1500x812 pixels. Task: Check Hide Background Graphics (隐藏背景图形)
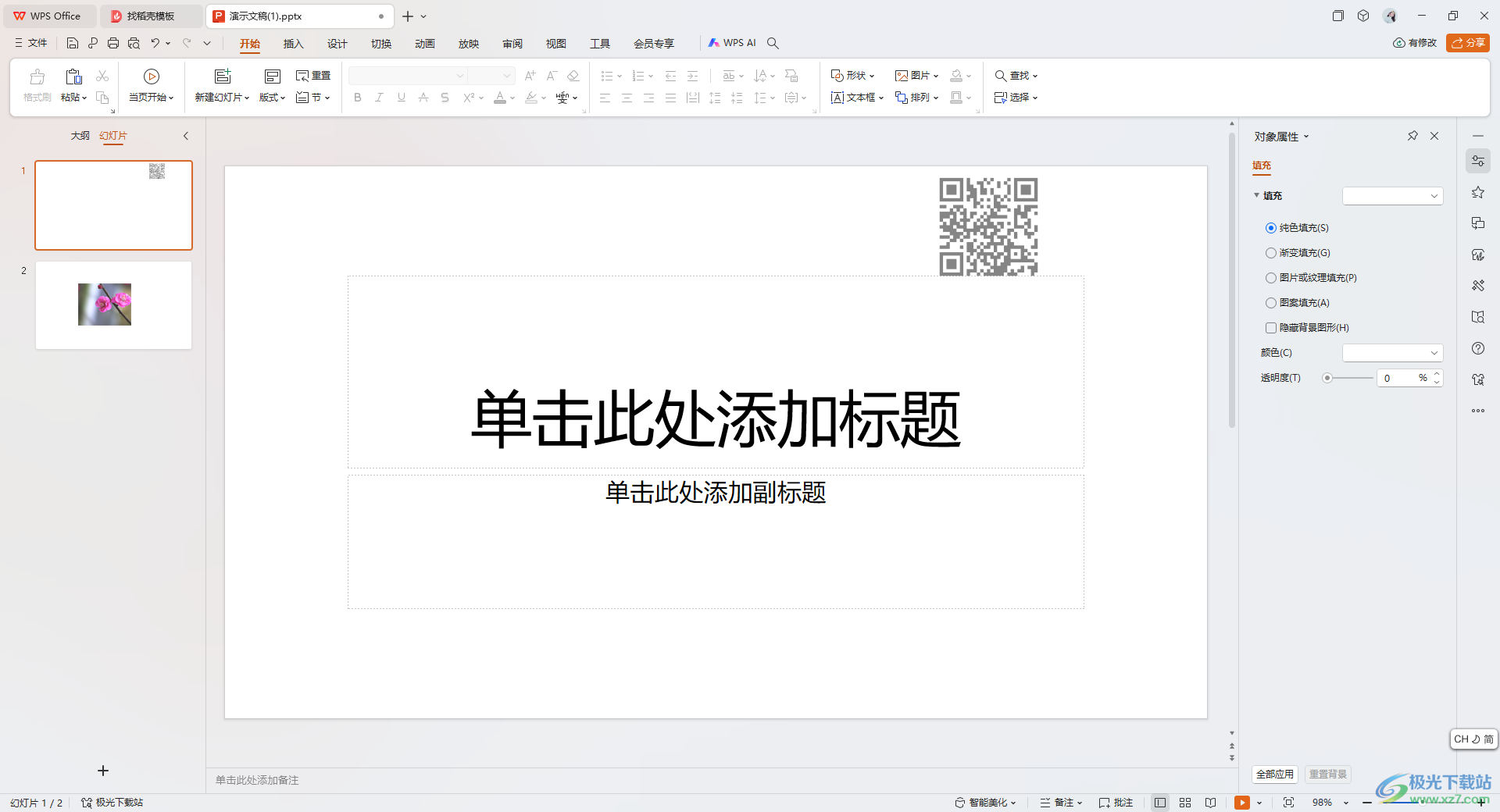tap(1271, 328)
